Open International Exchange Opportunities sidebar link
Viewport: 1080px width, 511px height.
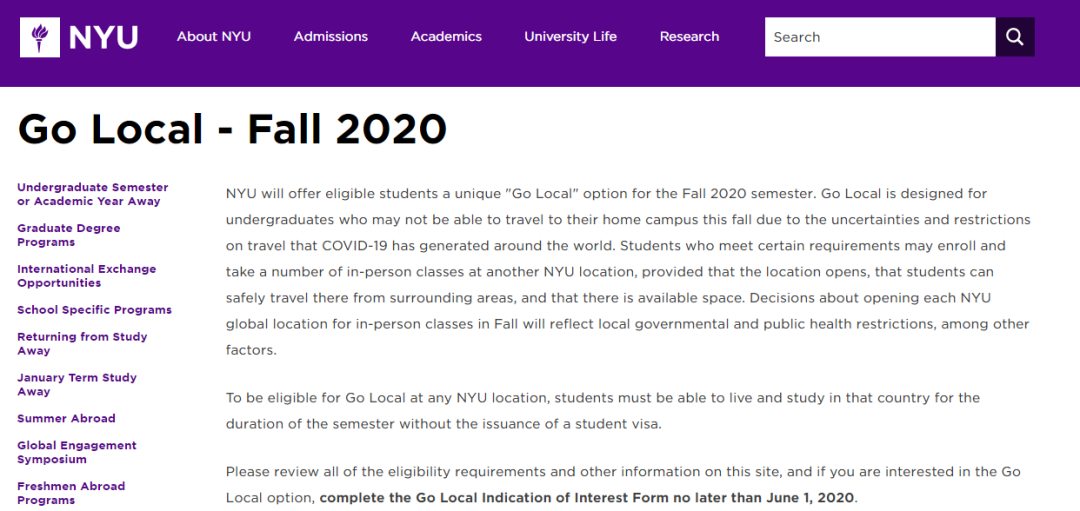pos(87,276)
